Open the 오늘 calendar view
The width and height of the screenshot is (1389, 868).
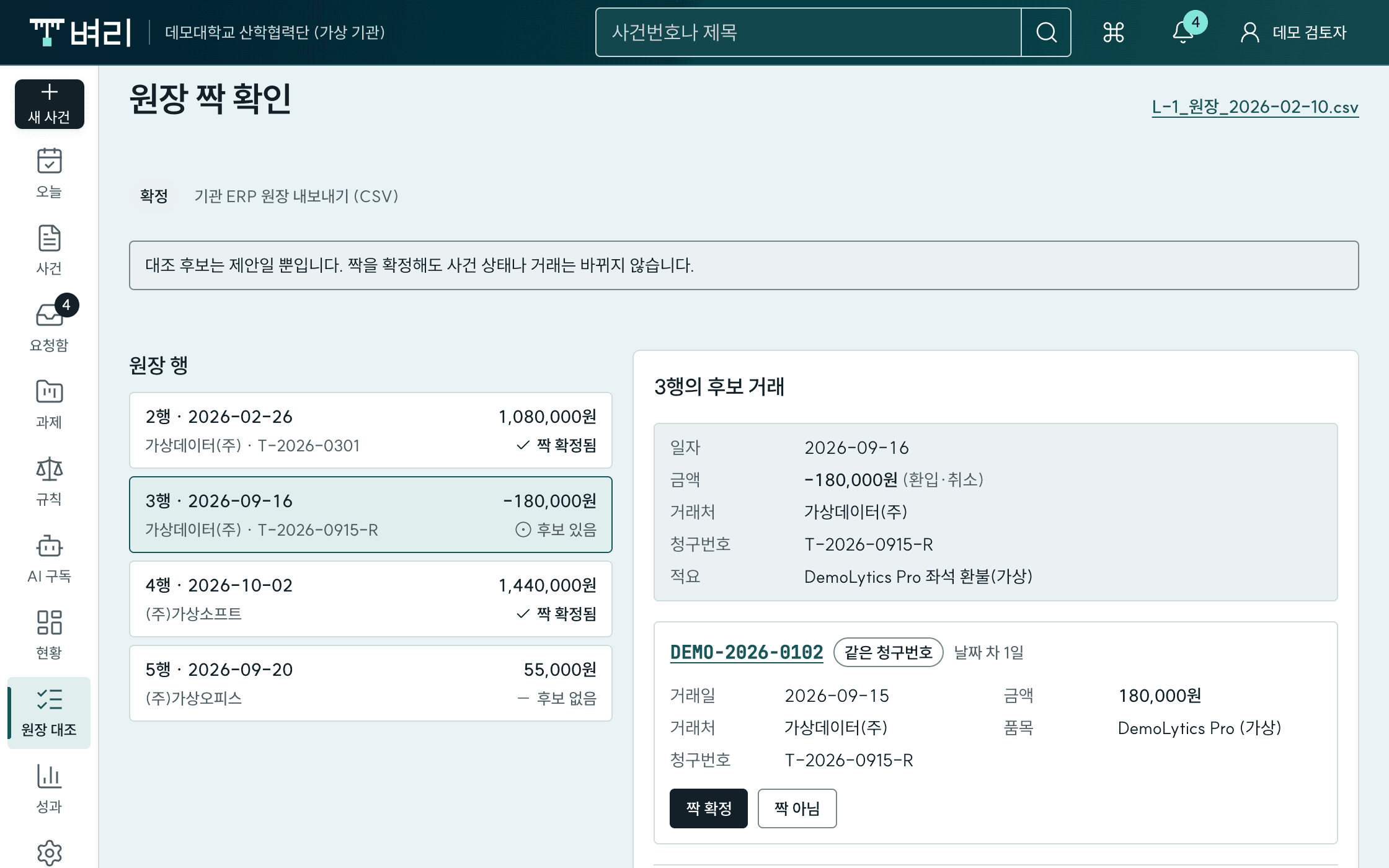(49, 173)
